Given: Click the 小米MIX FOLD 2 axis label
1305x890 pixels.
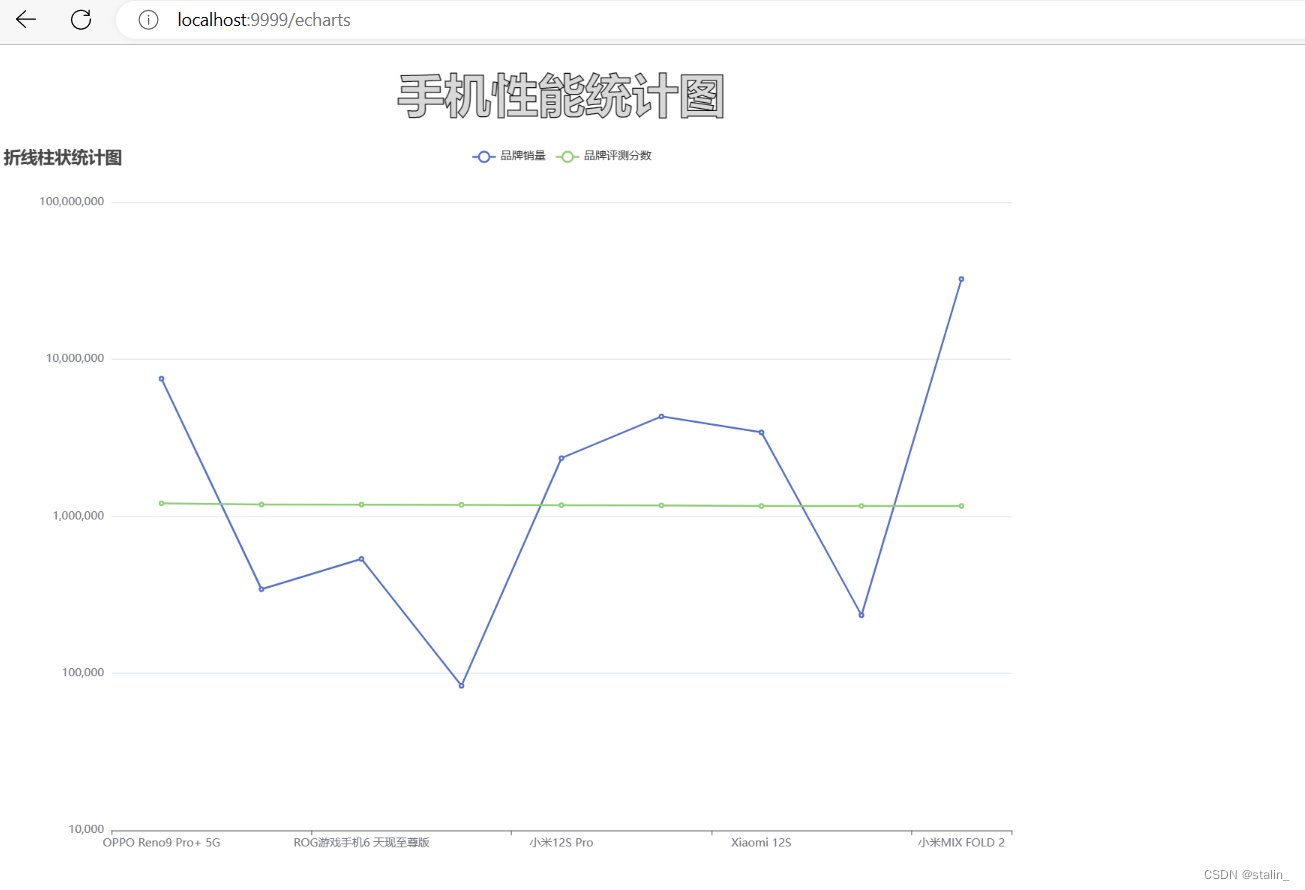Looking at the screenshot, I should [961, 843].
